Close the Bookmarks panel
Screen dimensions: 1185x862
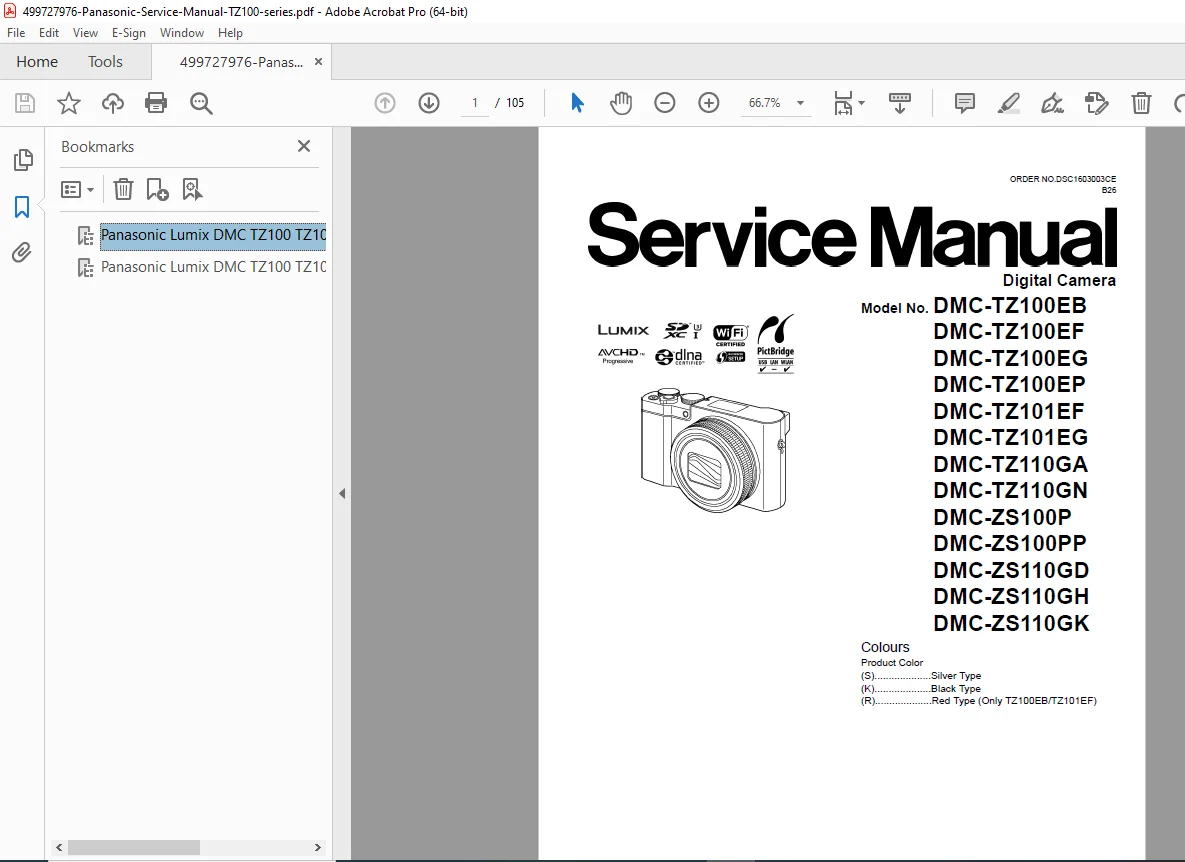click(304, 146)
